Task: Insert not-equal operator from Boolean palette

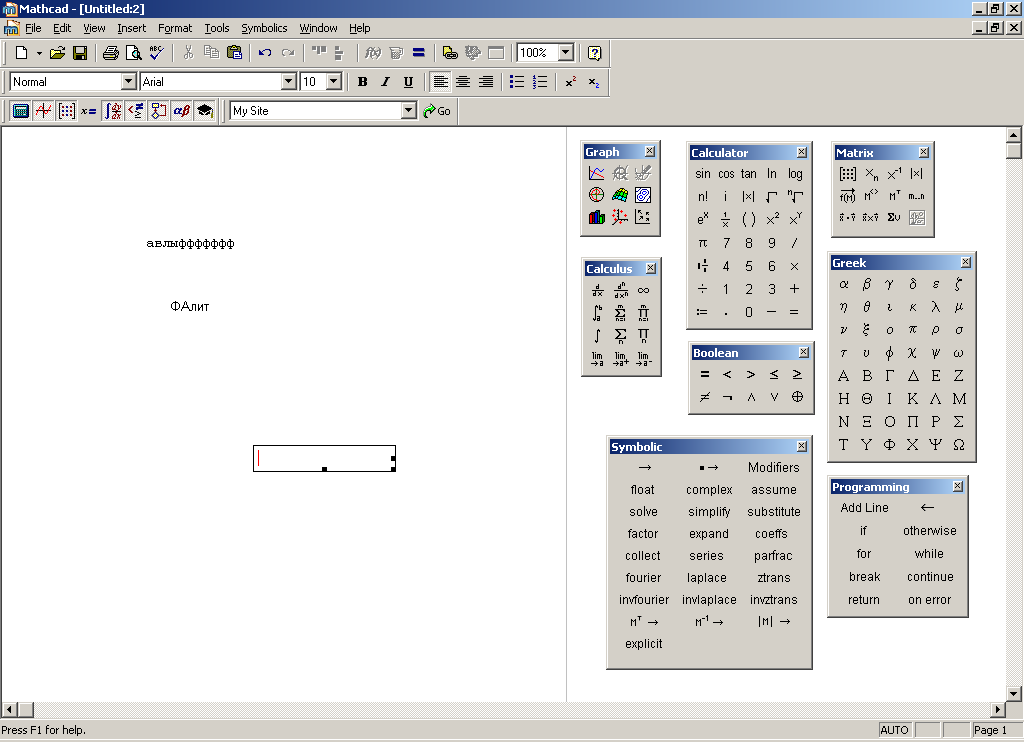Action: pyautogui.click(x=705, y=397)
